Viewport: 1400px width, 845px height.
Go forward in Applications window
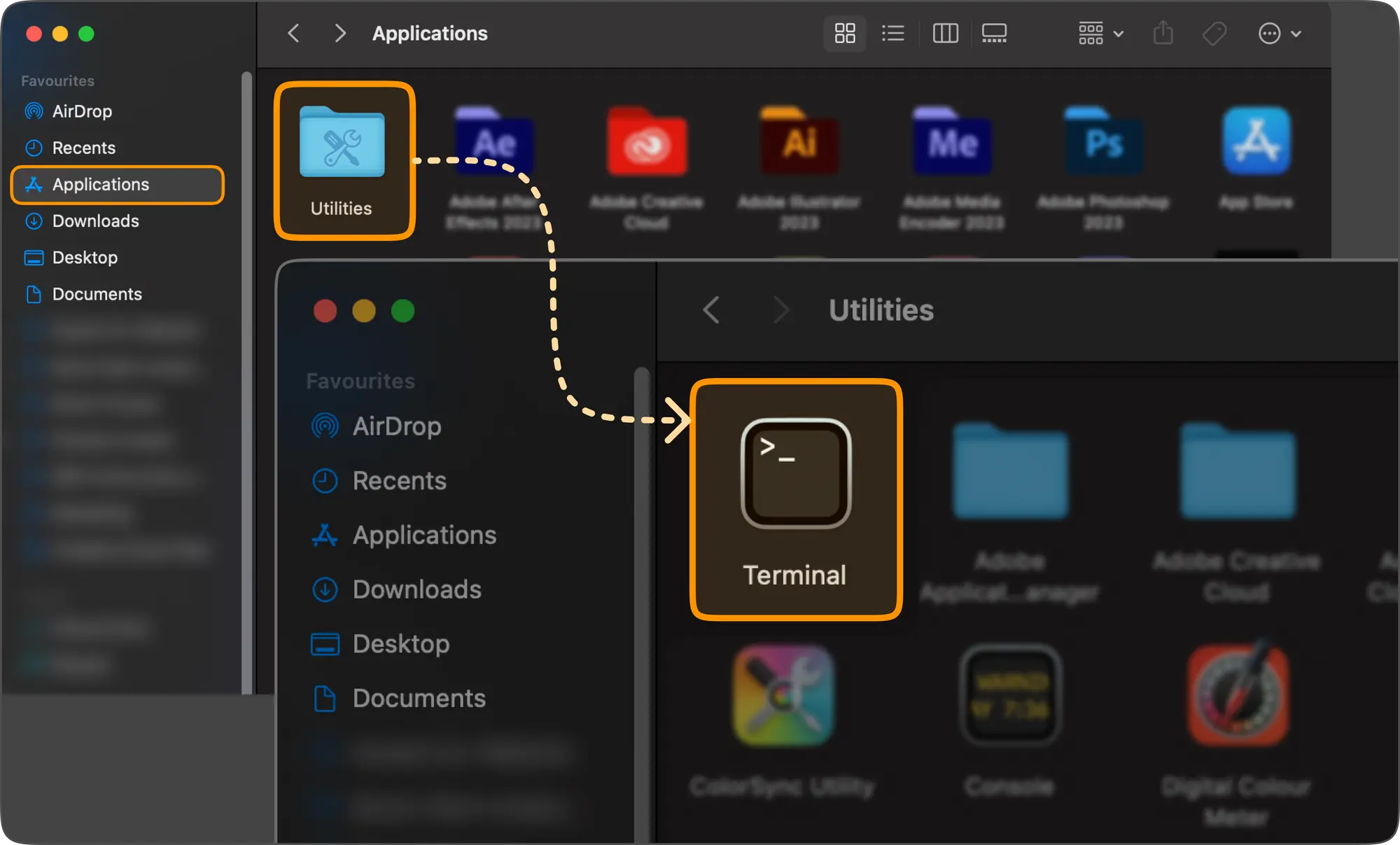pyautogui.click(x=340, y=33)
